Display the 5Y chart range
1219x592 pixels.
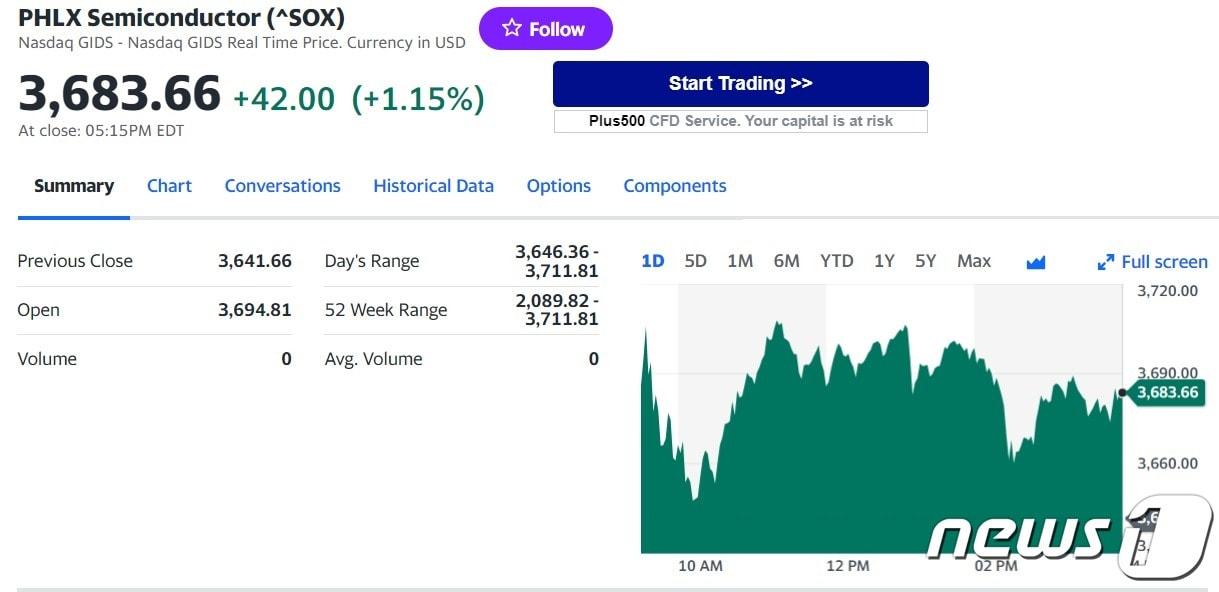(925, 261)
